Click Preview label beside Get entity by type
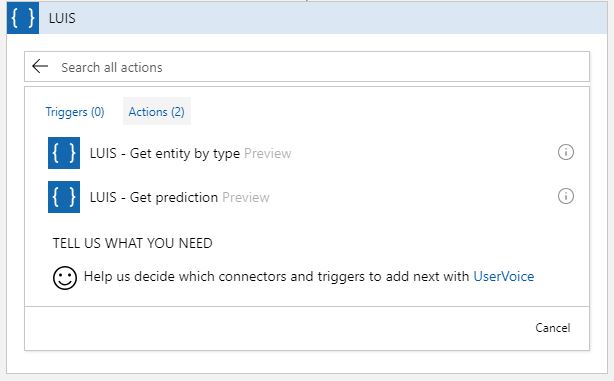The width and height of the screenshot is (614, 381). tap(267, 153)
